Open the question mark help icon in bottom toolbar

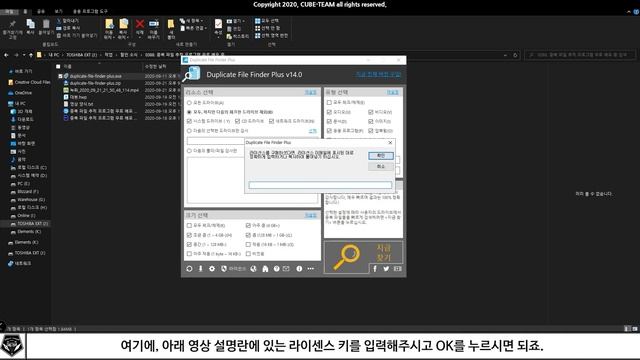[x=276, y=269]
